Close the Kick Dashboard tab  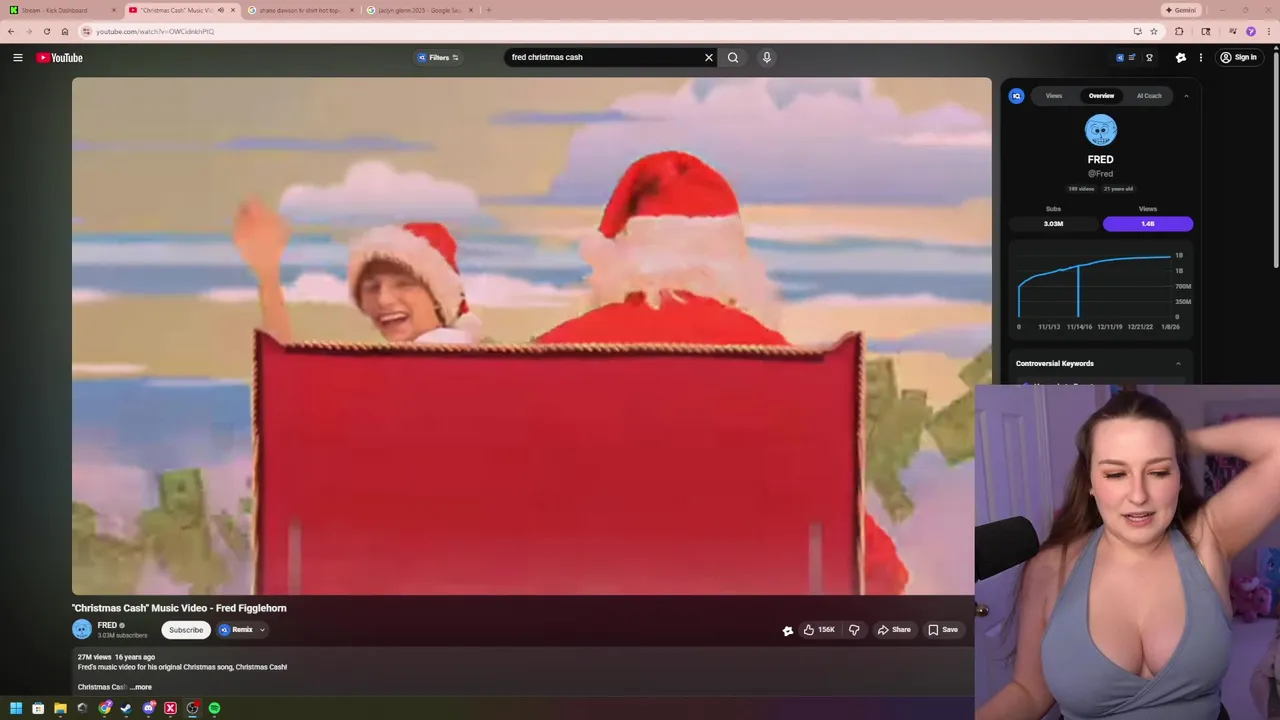coord(113,10)
